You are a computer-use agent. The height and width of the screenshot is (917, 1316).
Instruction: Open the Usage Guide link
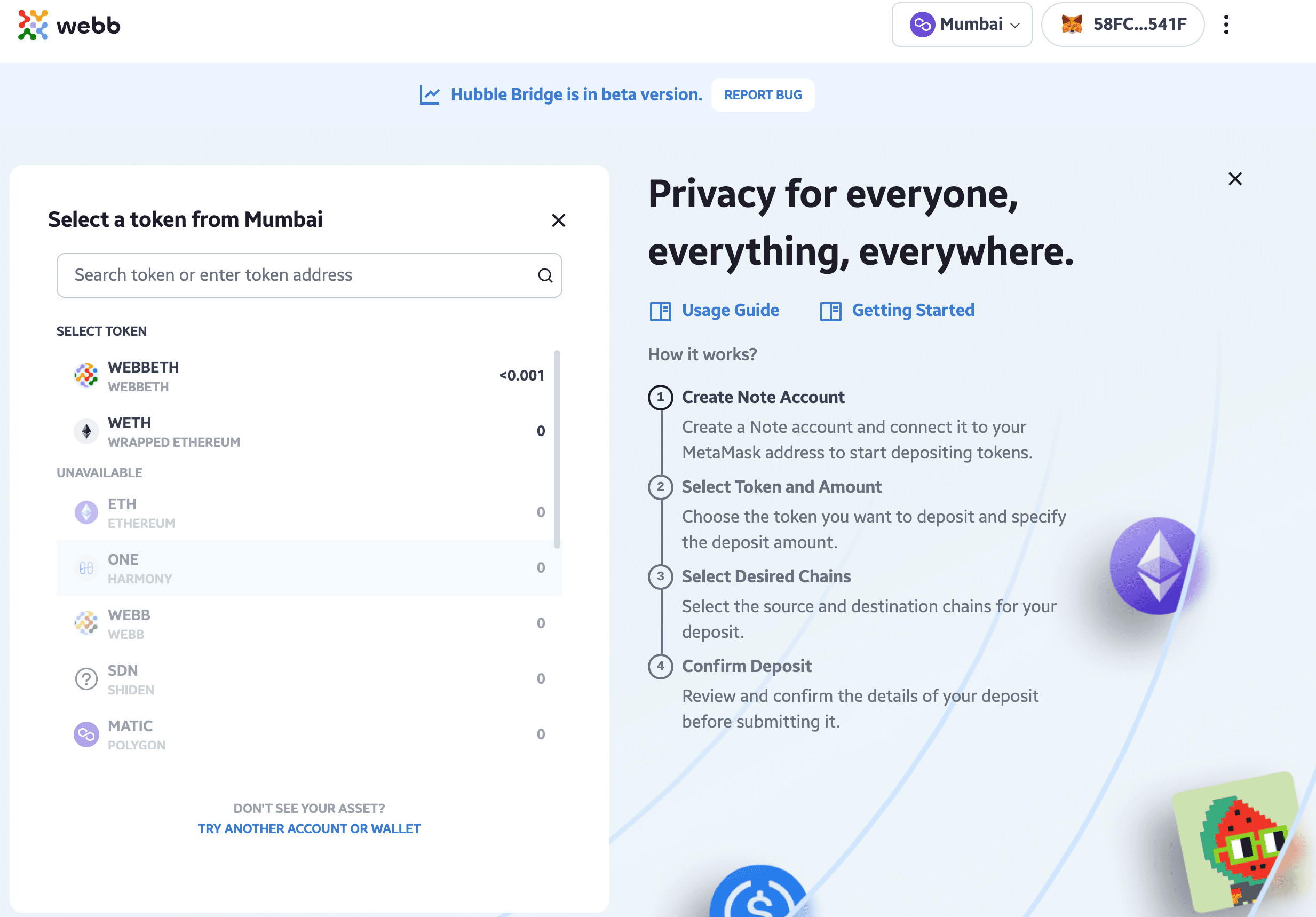point(730,310)
